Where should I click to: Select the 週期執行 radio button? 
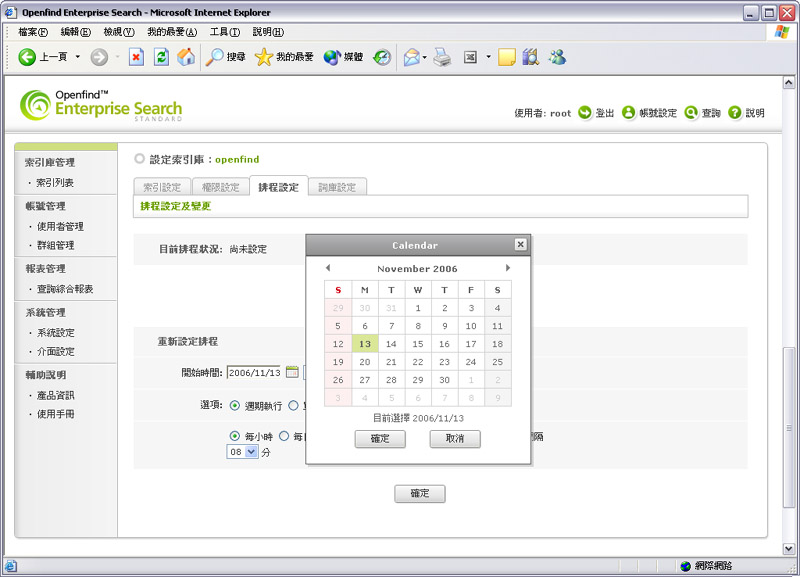[x=235, y=406]
